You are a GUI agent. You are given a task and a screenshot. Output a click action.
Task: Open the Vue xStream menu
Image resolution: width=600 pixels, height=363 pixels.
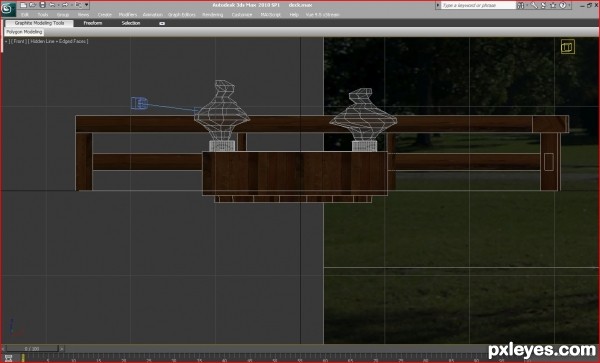coord(322,15)
